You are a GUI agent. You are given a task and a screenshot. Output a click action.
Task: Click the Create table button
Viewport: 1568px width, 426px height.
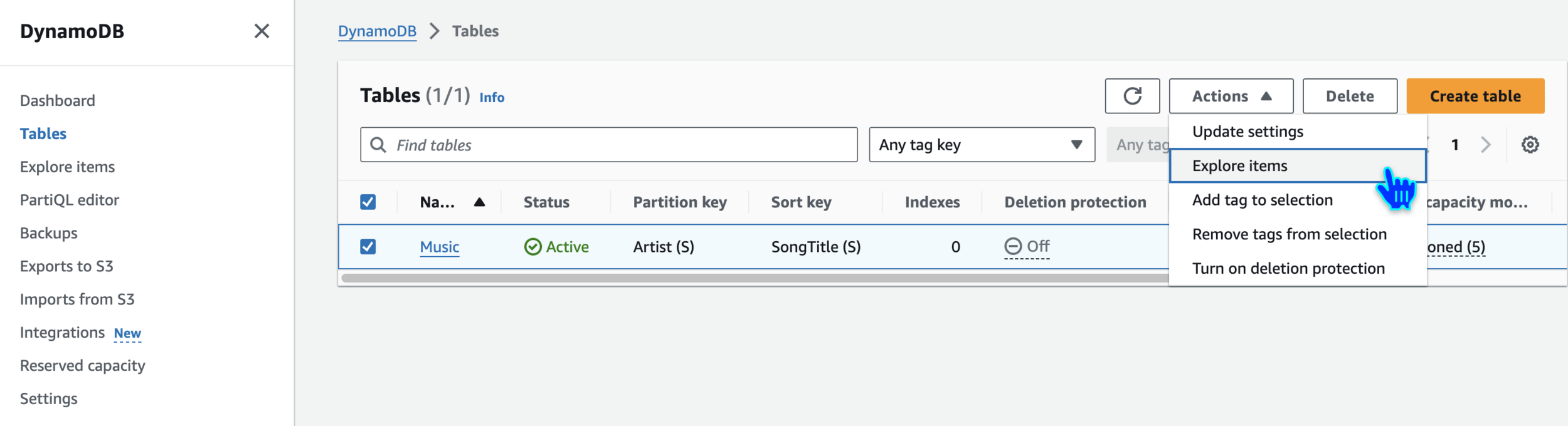pyautogui.click(x=1475, y=96)
